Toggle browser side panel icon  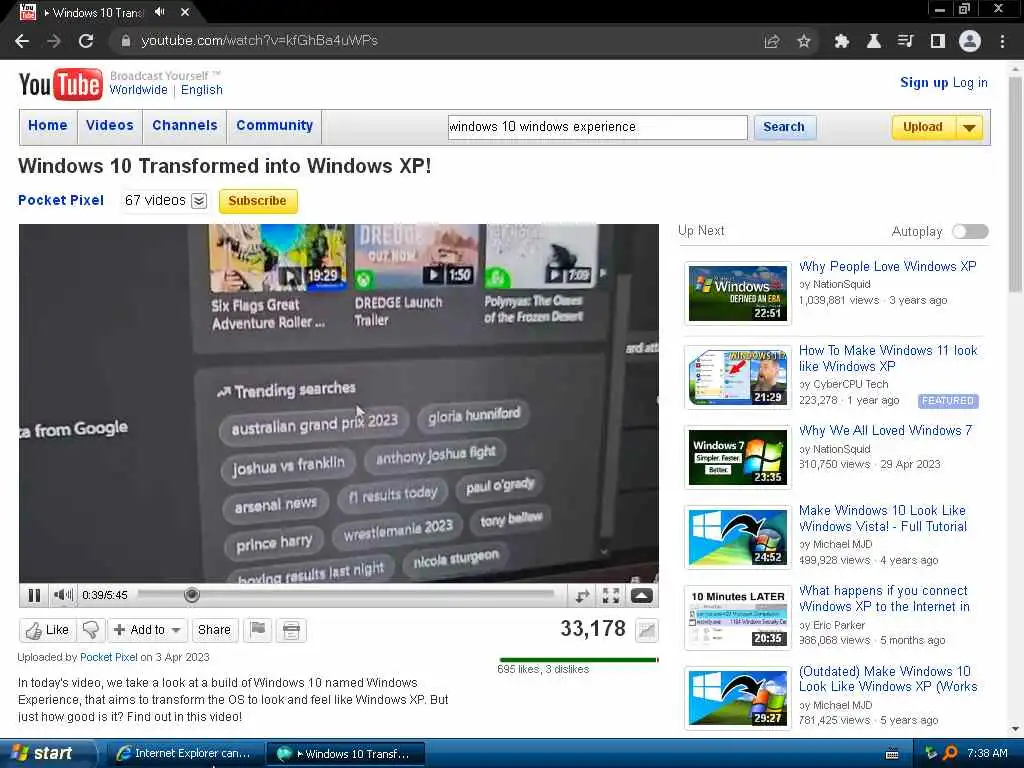938,41
